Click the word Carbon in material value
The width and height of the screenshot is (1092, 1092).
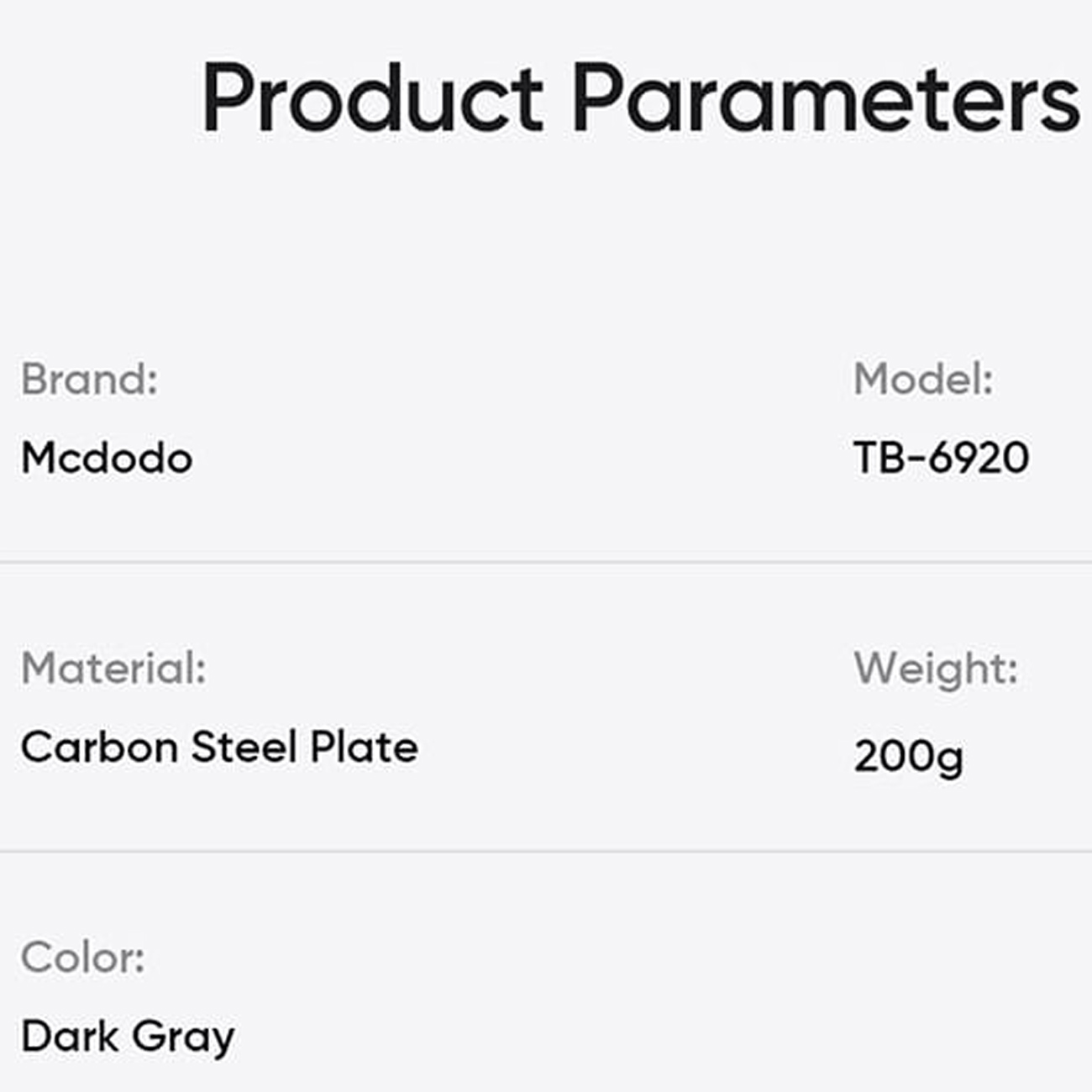point(99,747)
